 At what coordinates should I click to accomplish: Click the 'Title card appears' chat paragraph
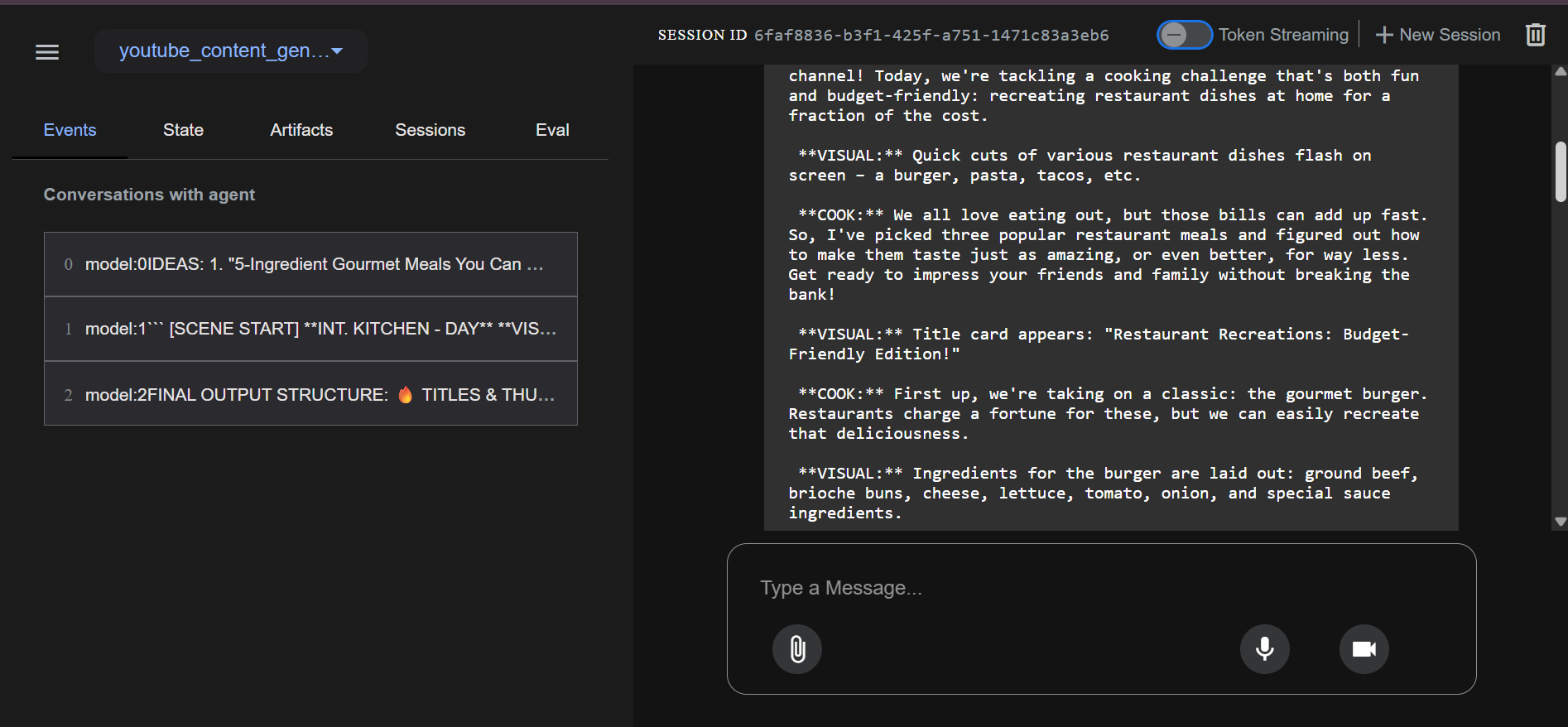coord(1099,344)
